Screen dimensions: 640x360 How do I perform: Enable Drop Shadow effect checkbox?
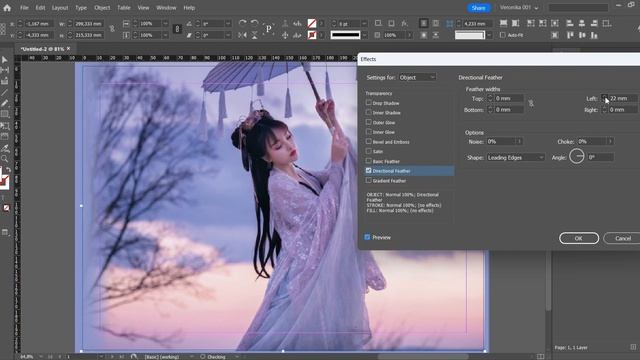click(x=369, y=103)
